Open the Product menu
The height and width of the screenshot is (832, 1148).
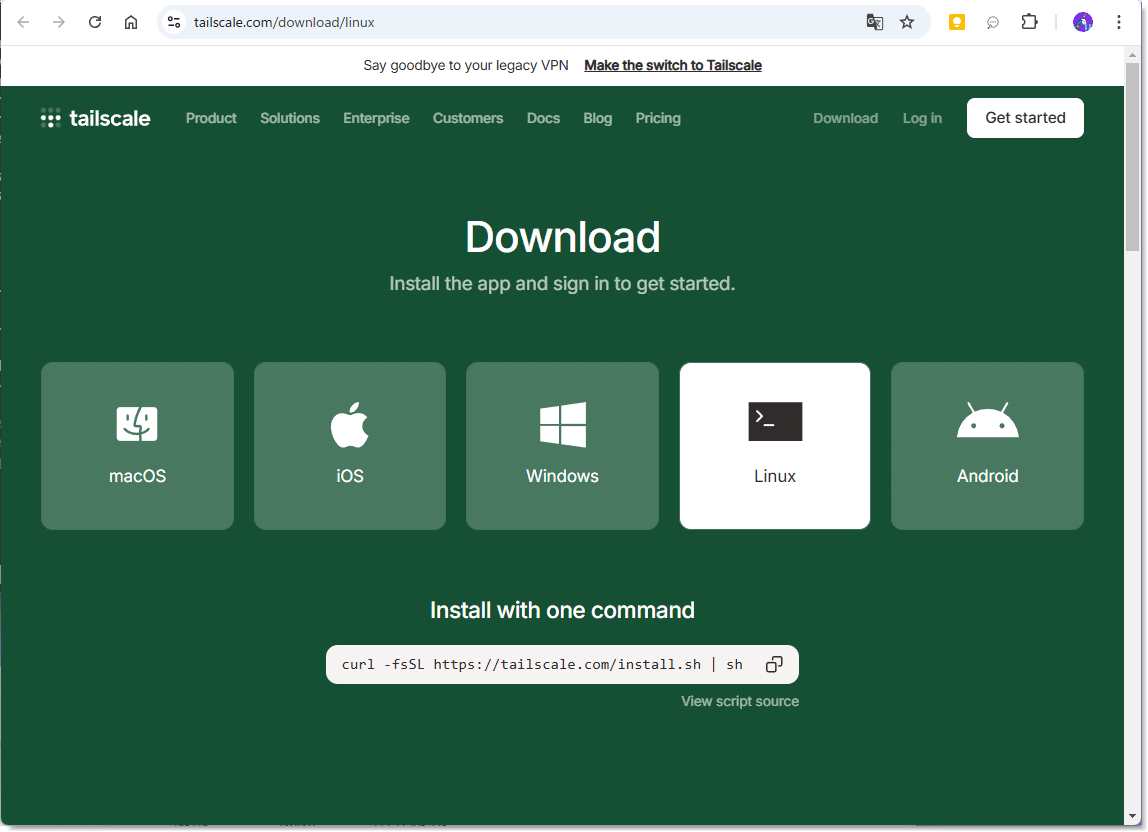tap(211, 118)
